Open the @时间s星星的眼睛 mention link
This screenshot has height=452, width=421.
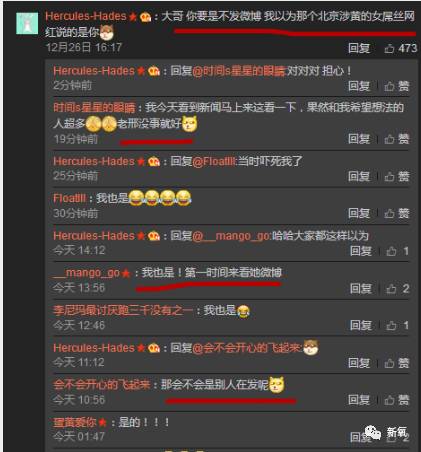tap(239, 71)
